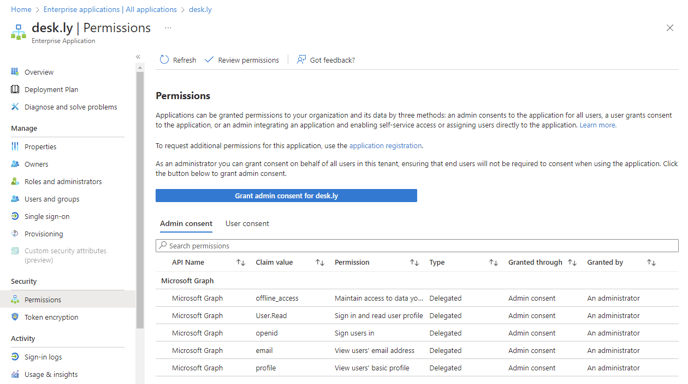
Task: Open Token encryption menu item
Action: click(x=51, y=317)
